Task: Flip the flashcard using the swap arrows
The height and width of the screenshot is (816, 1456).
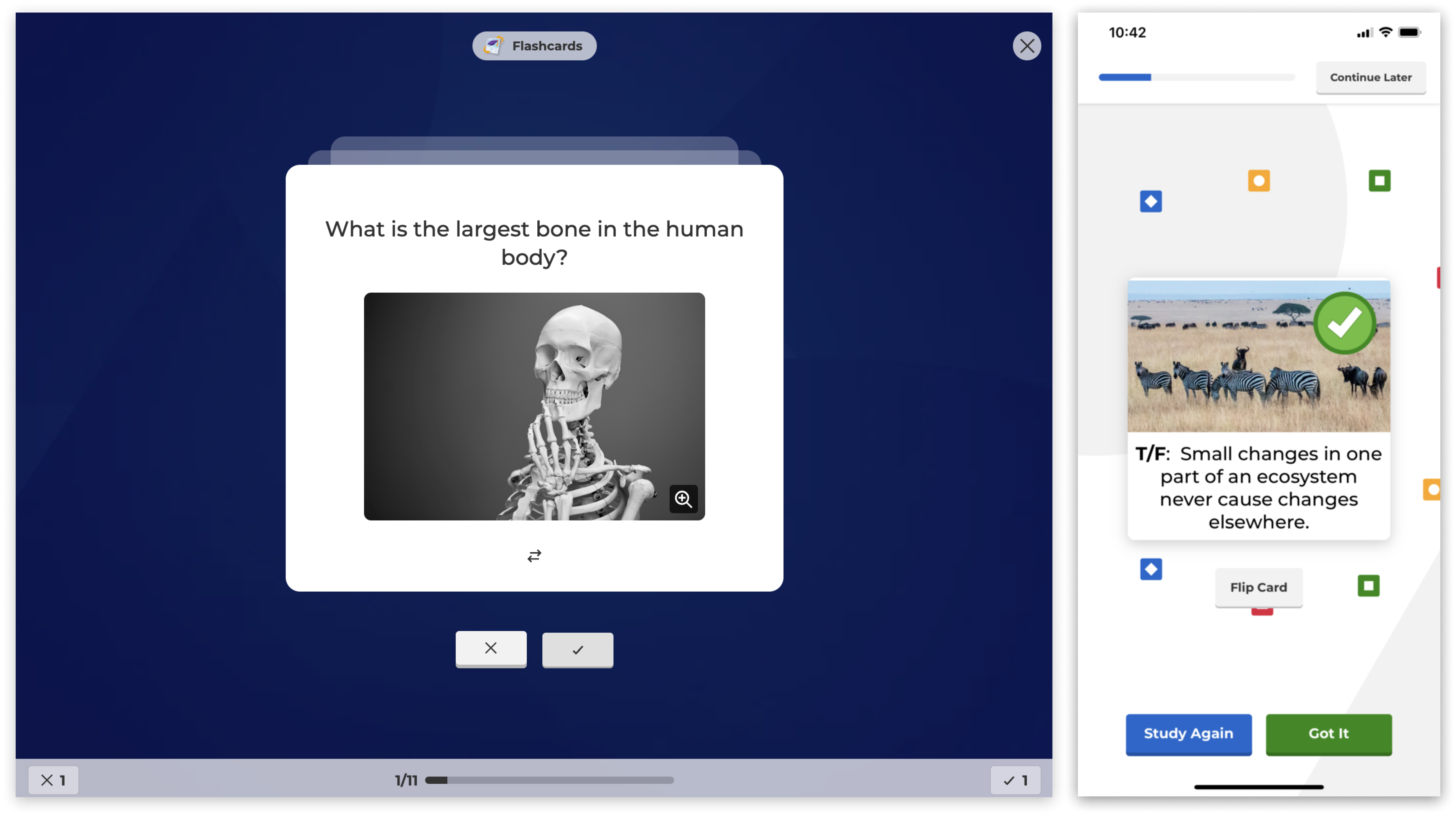Action: [x=534, y=556]
